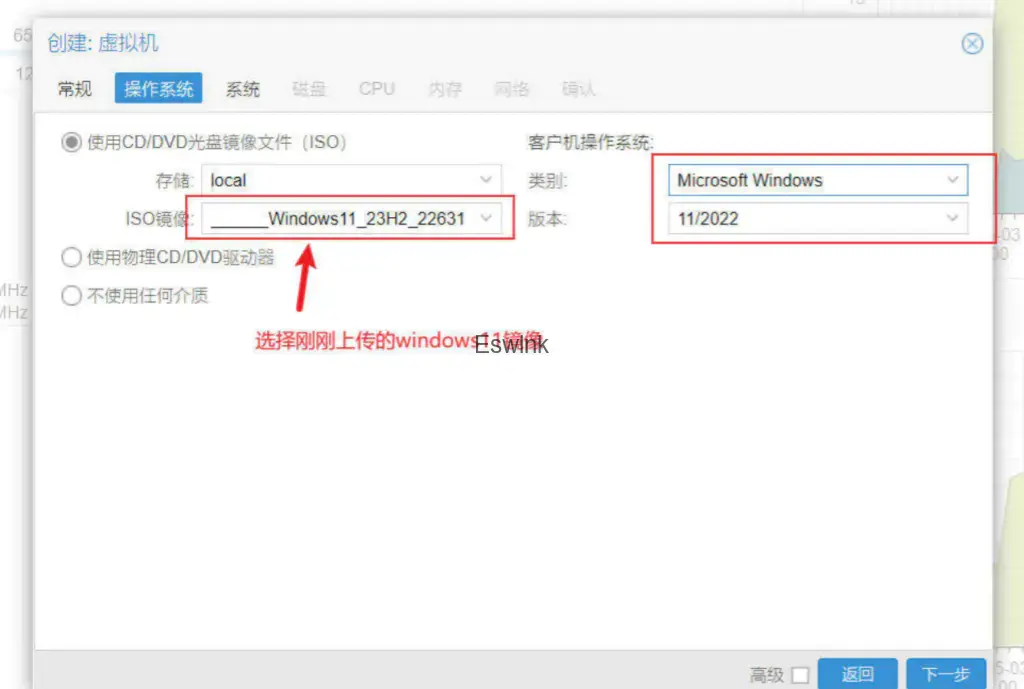The height and width of the screenshot is (689, 1024).
Task: Close the Create Virtual Machine dialog
Action: tap(971, 44)
